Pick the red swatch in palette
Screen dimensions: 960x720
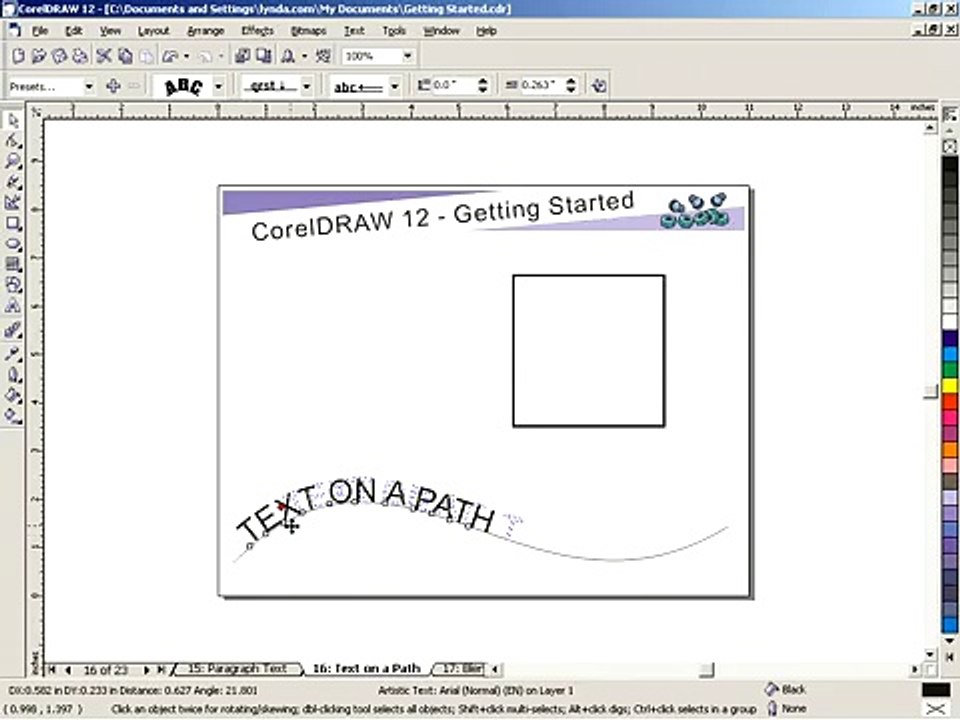[x=950, y=402]
